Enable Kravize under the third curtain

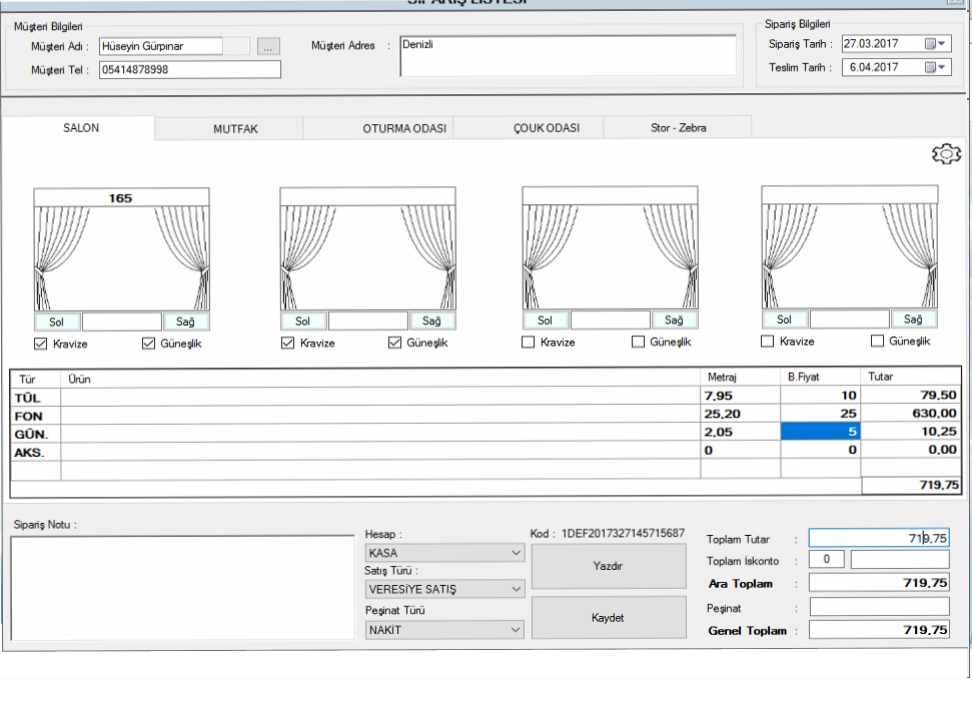pyautogui.click(x=528, y=342)
